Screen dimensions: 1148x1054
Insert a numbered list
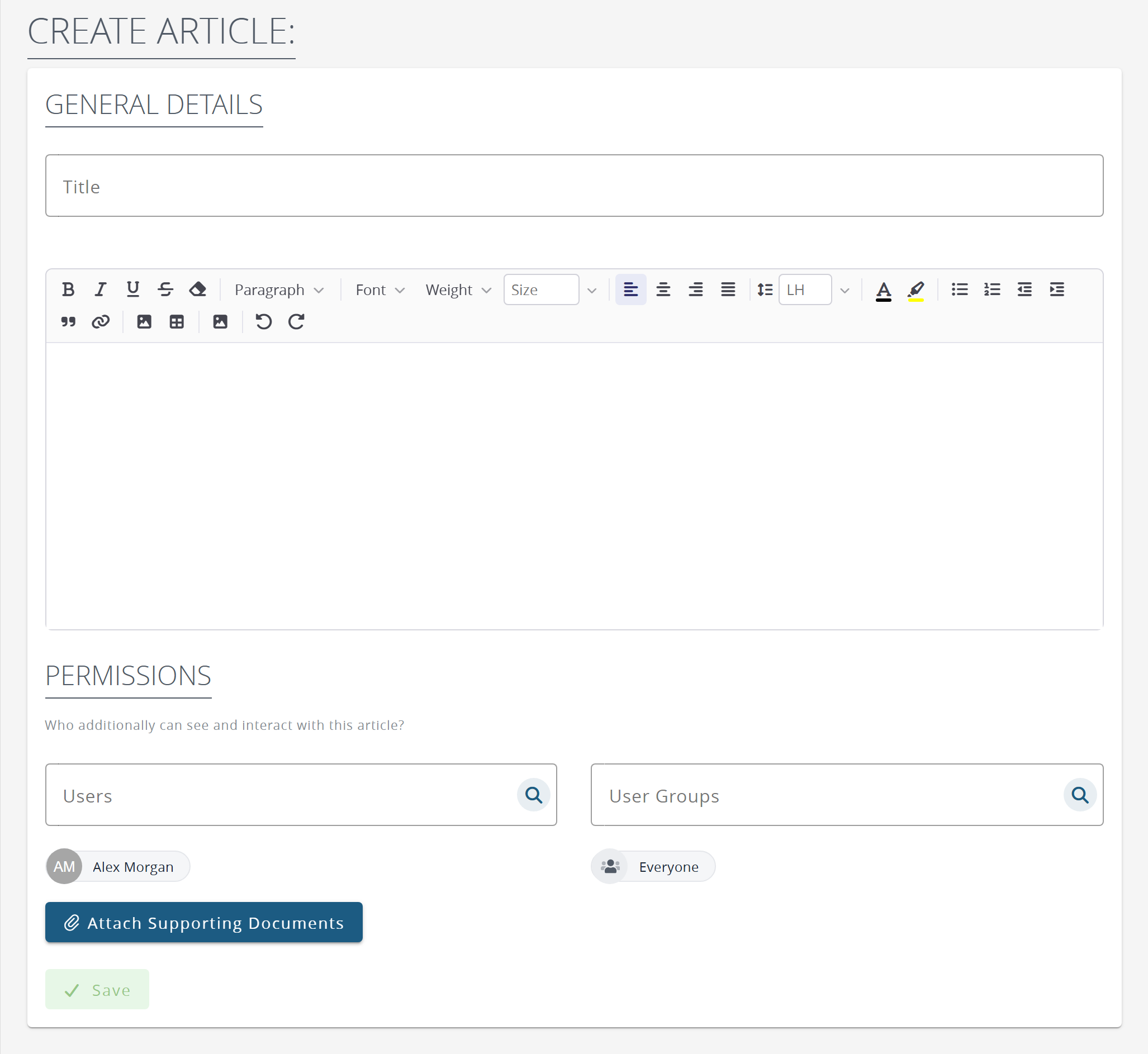[x=992, y=289]
